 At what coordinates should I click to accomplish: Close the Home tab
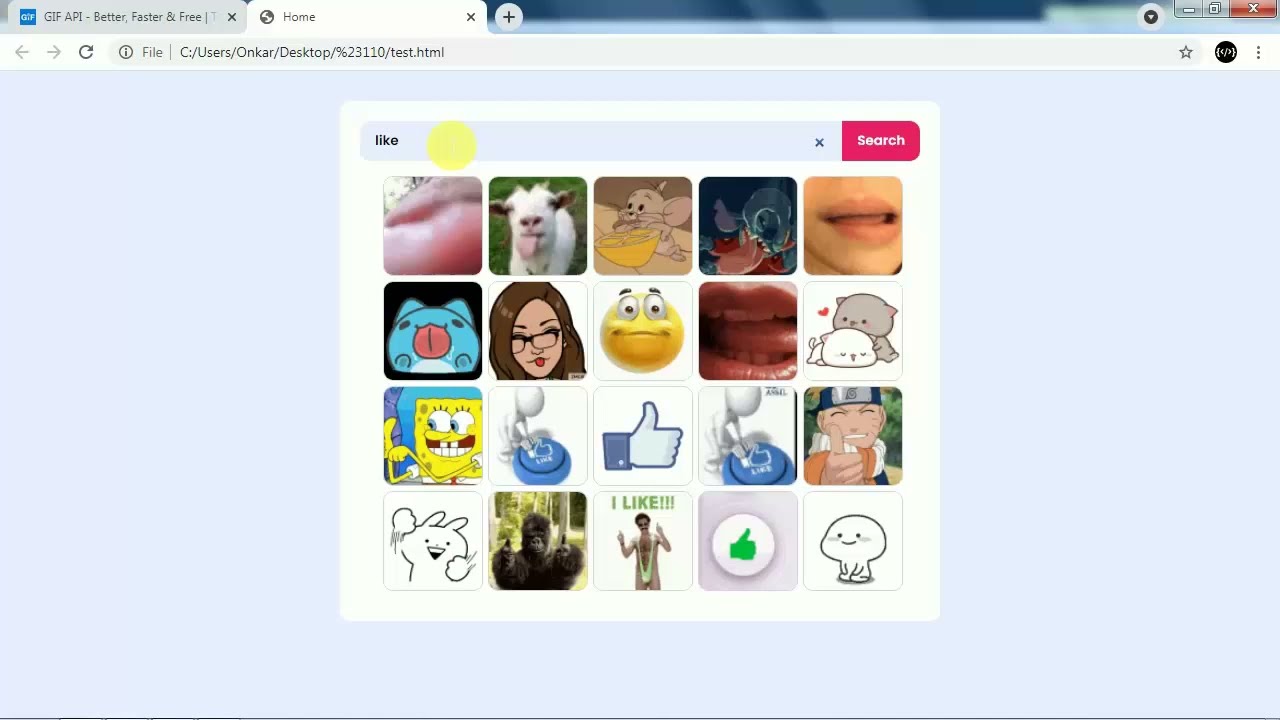pos(471,17)
